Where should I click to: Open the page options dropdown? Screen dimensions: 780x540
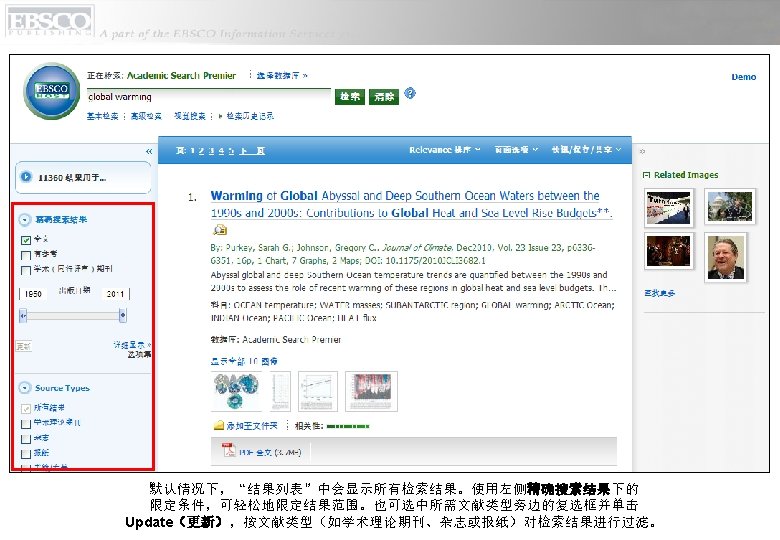pyautogui.click(x=516, y=150)
